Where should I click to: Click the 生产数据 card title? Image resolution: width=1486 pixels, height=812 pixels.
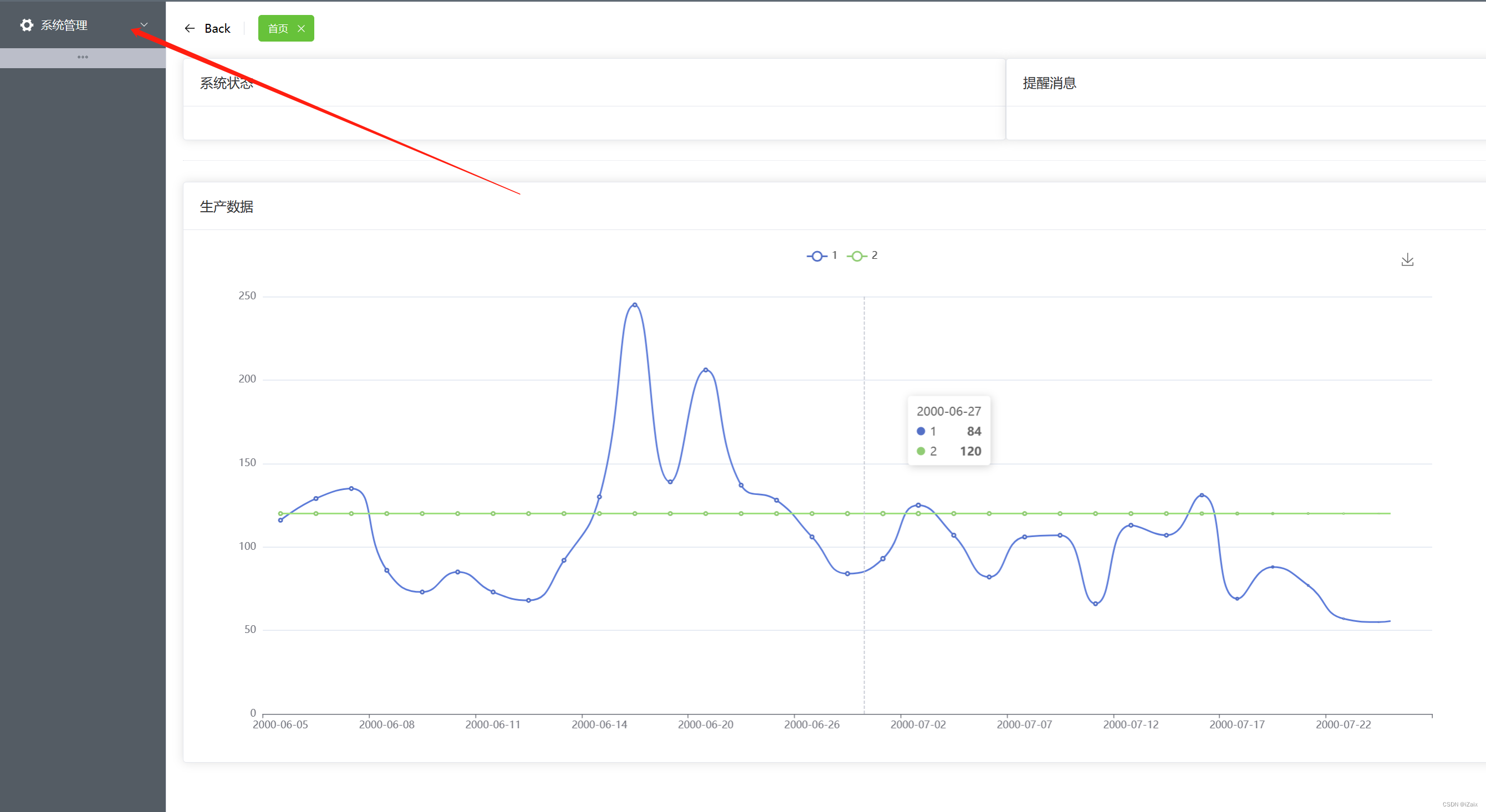tap(226, 206)
